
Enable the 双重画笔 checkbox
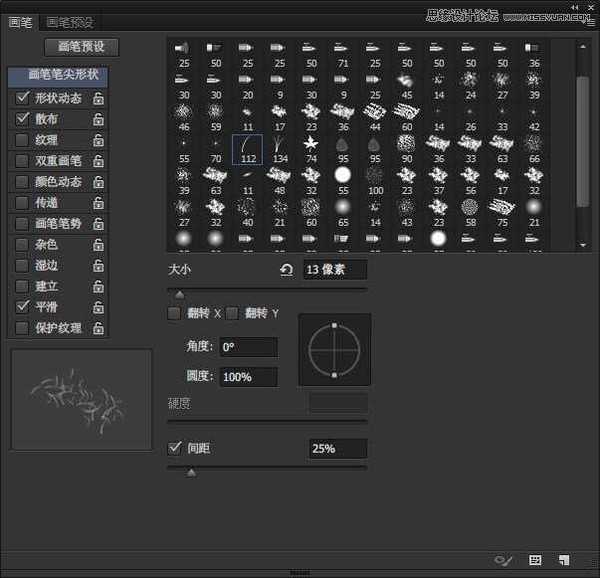pyautogui.click(x=23, y=161)
